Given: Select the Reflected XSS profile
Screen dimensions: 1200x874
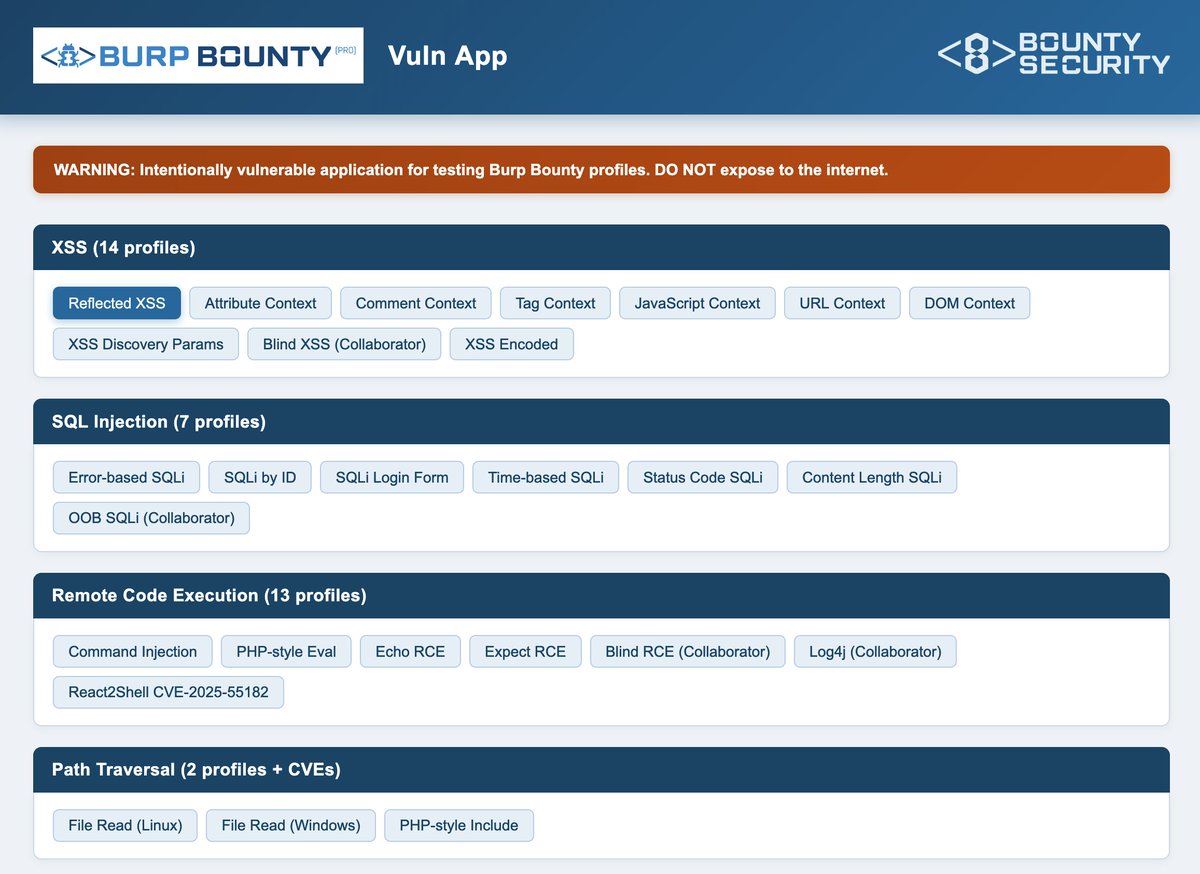Looking at the screenshot, I should [116, 303].
